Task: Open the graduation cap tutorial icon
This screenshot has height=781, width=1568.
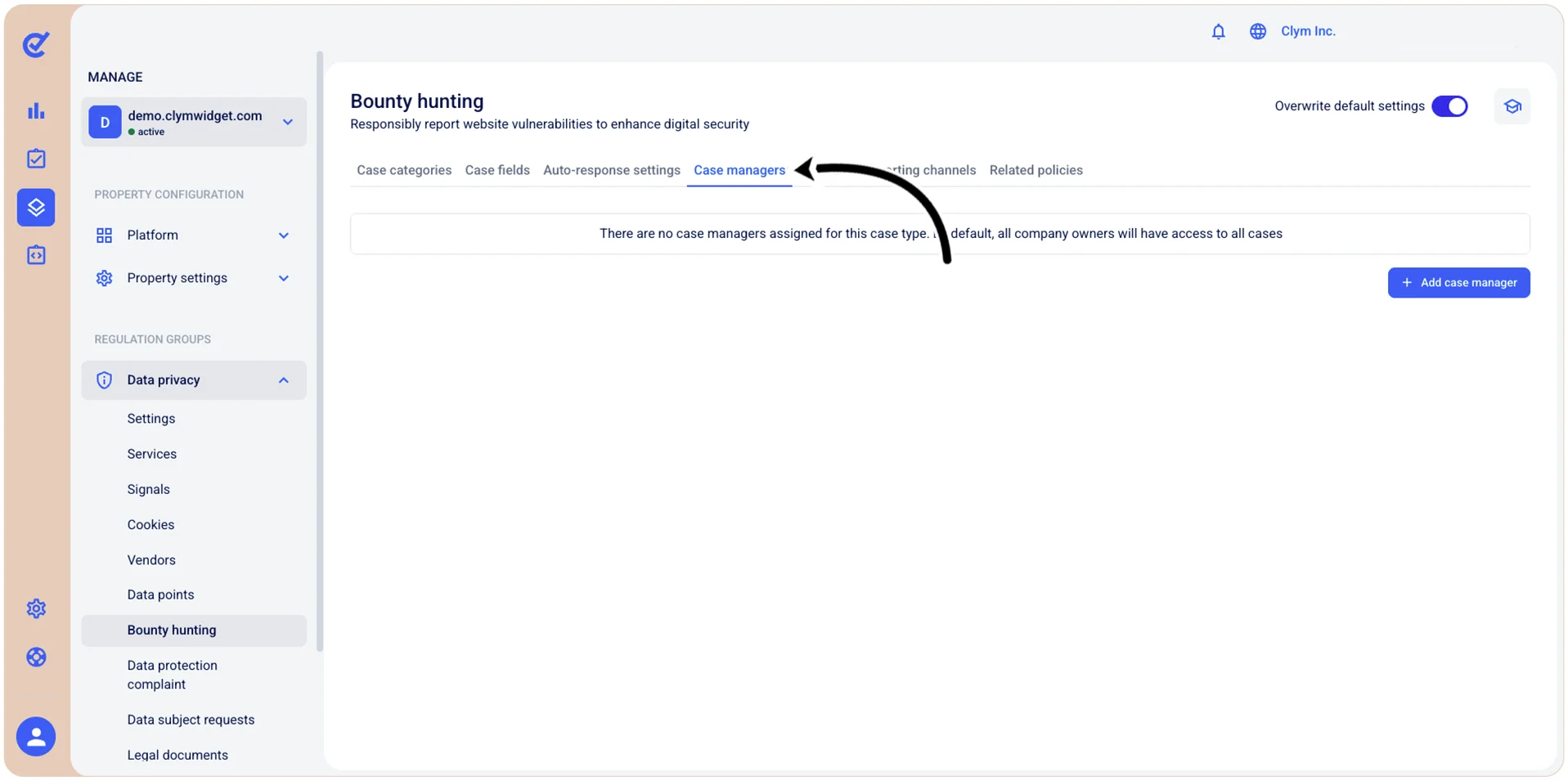Action: coord(1512,106)
